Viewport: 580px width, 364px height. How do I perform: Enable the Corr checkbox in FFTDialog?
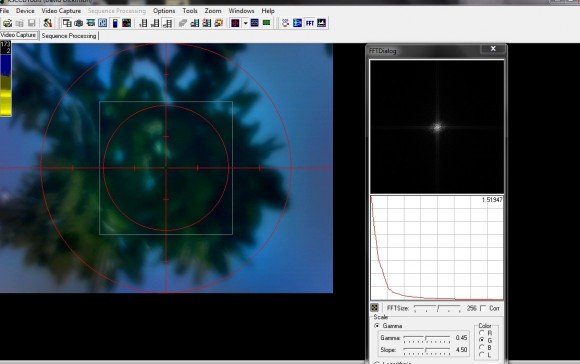tap(483, 308)
